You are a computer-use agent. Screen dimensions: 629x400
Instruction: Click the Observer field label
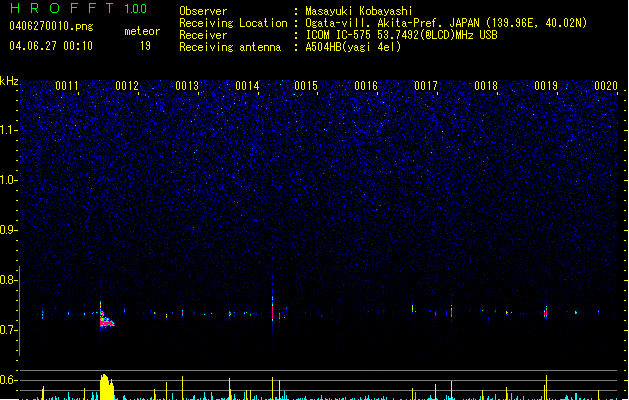[203, 11]
